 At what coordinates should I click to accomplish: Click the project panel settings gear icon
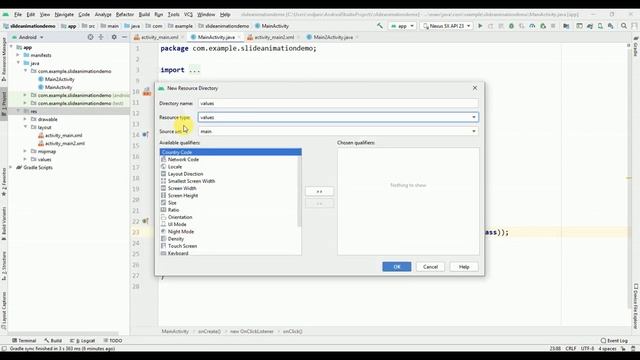tap(114, 37)
